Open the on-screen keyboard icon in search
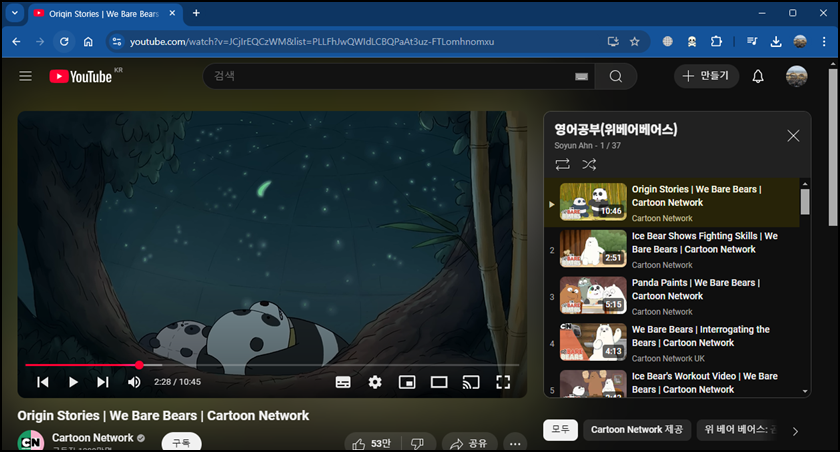 coord(581,77)
